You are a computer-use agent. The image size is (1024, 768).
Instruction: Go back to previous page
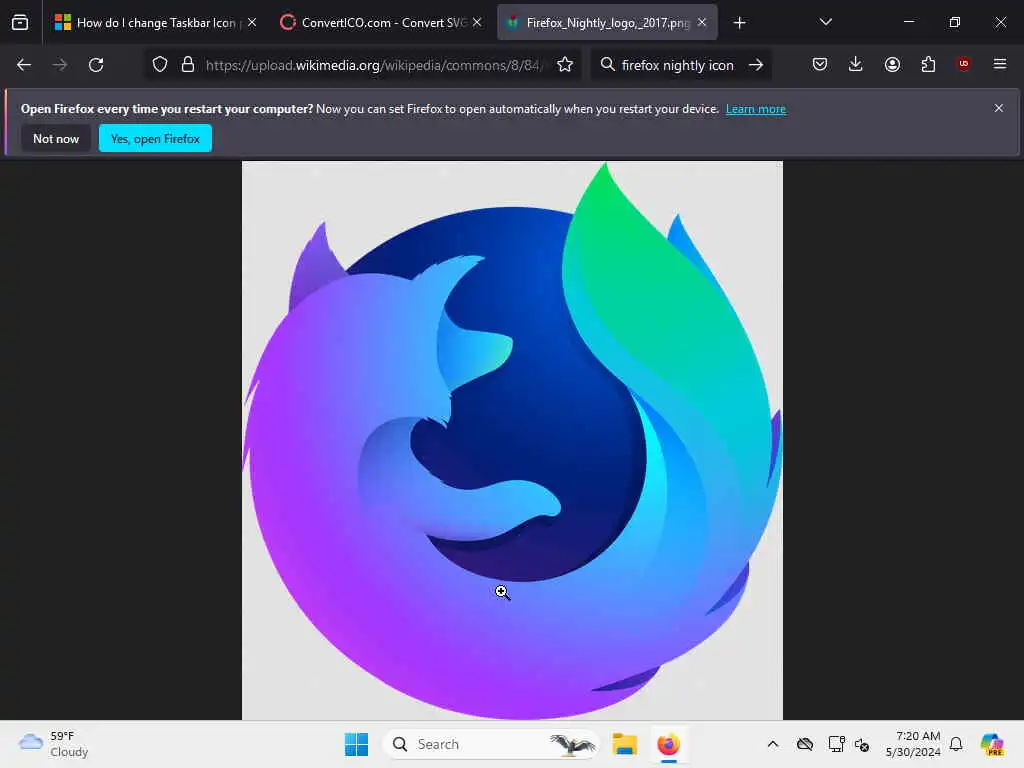click(24, 65)
